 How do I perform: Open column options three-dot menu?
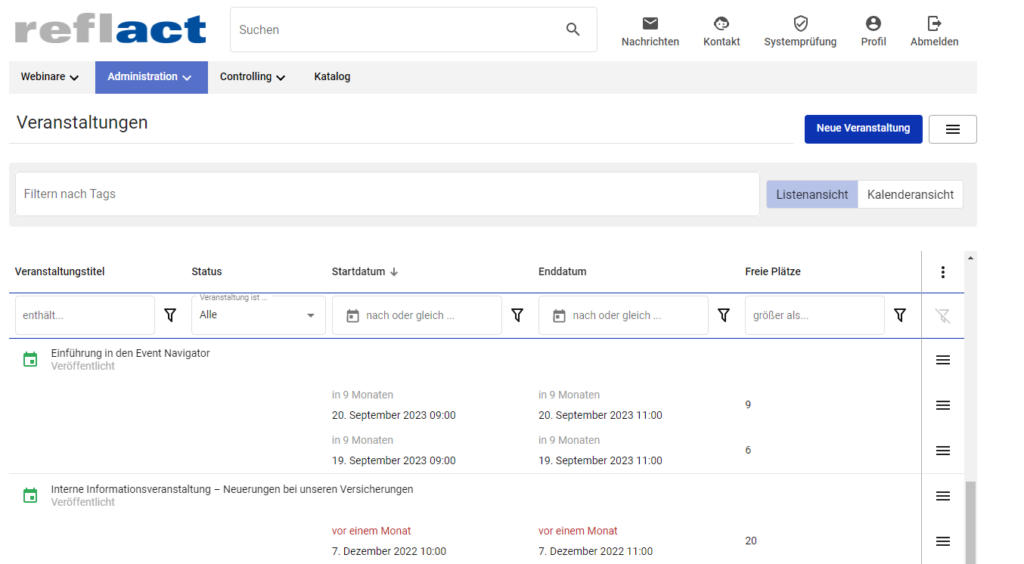click(942, 272)
